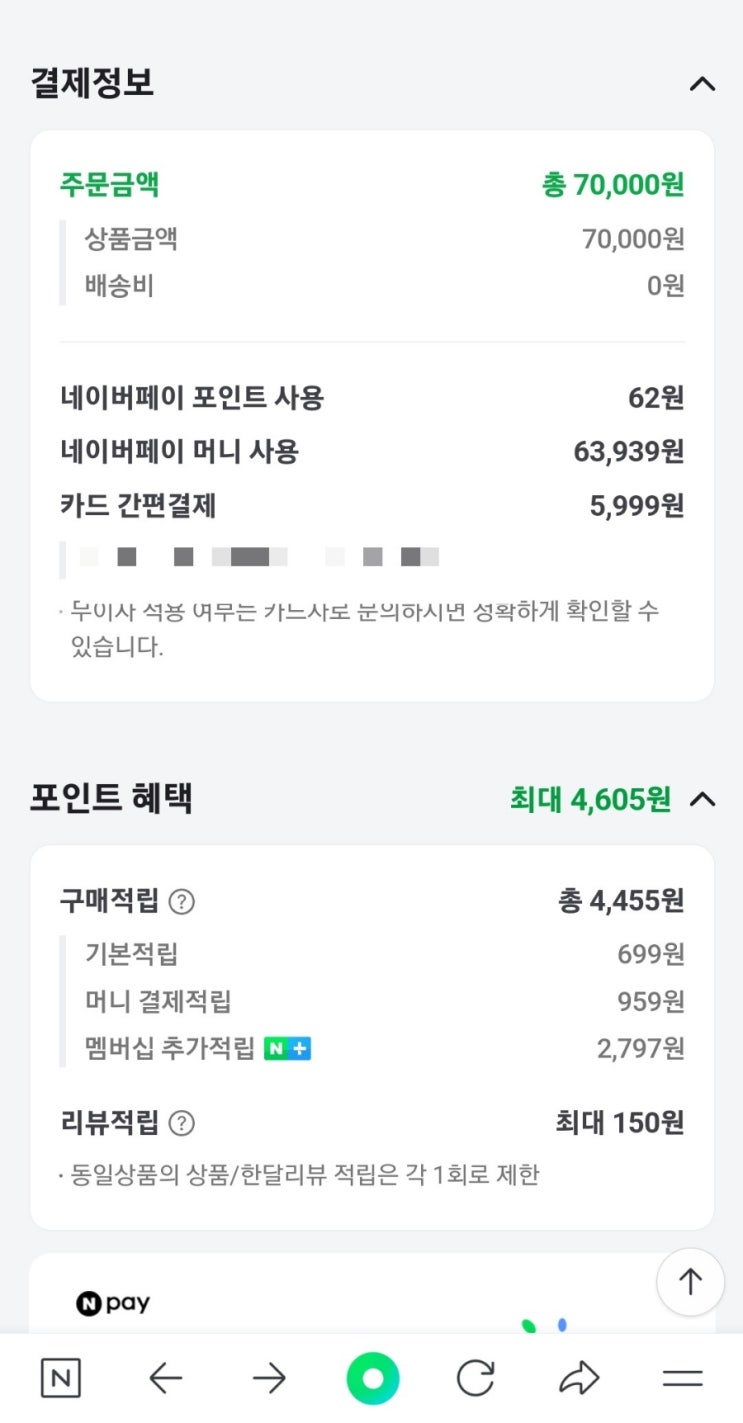Image resolution: width=743 pixels, height=1423 pixels.
Task: Tap the 포인트 혜택 section title
Action: point(111,798)
